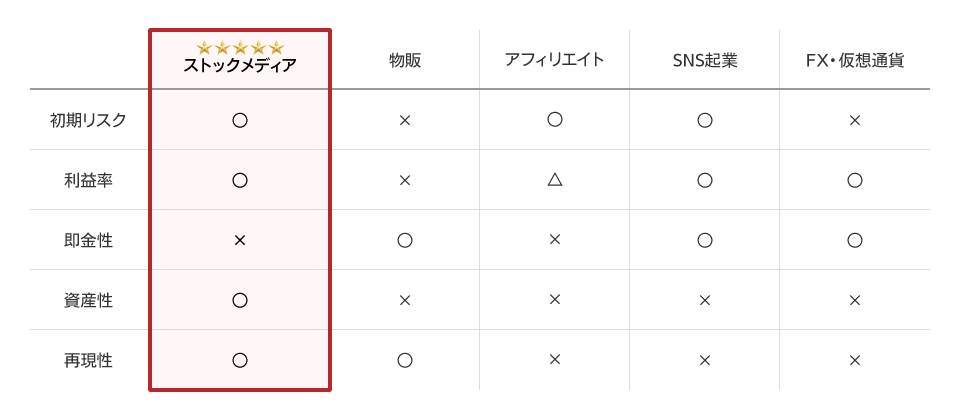Viewport: 960px width, 420px height.
Task: Click the cross in FX・仮想通貨 再現性 cell
Action: [855, 360]
